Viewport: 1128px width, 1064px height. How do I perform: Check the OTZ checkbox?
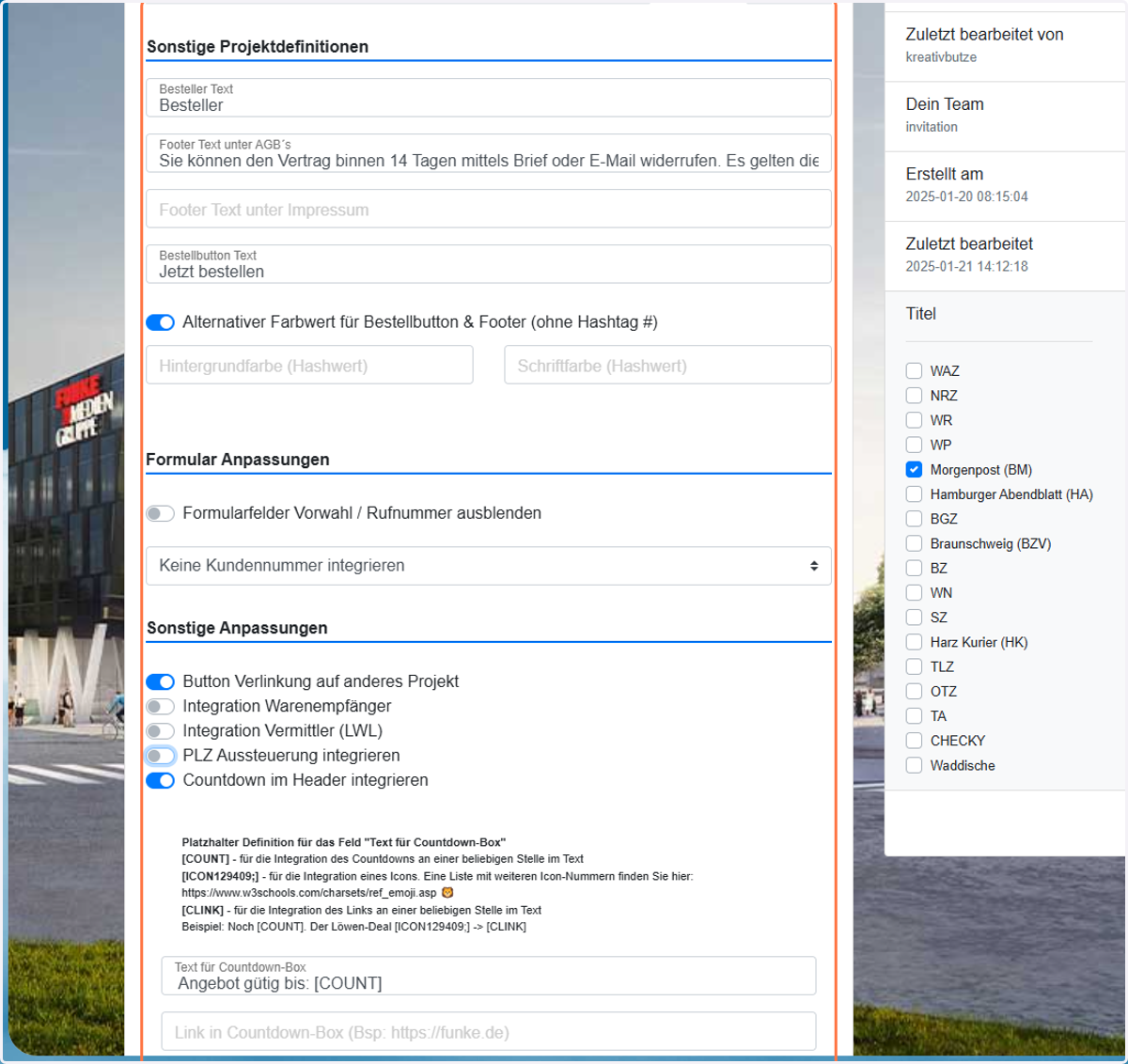tap(914, 691)
